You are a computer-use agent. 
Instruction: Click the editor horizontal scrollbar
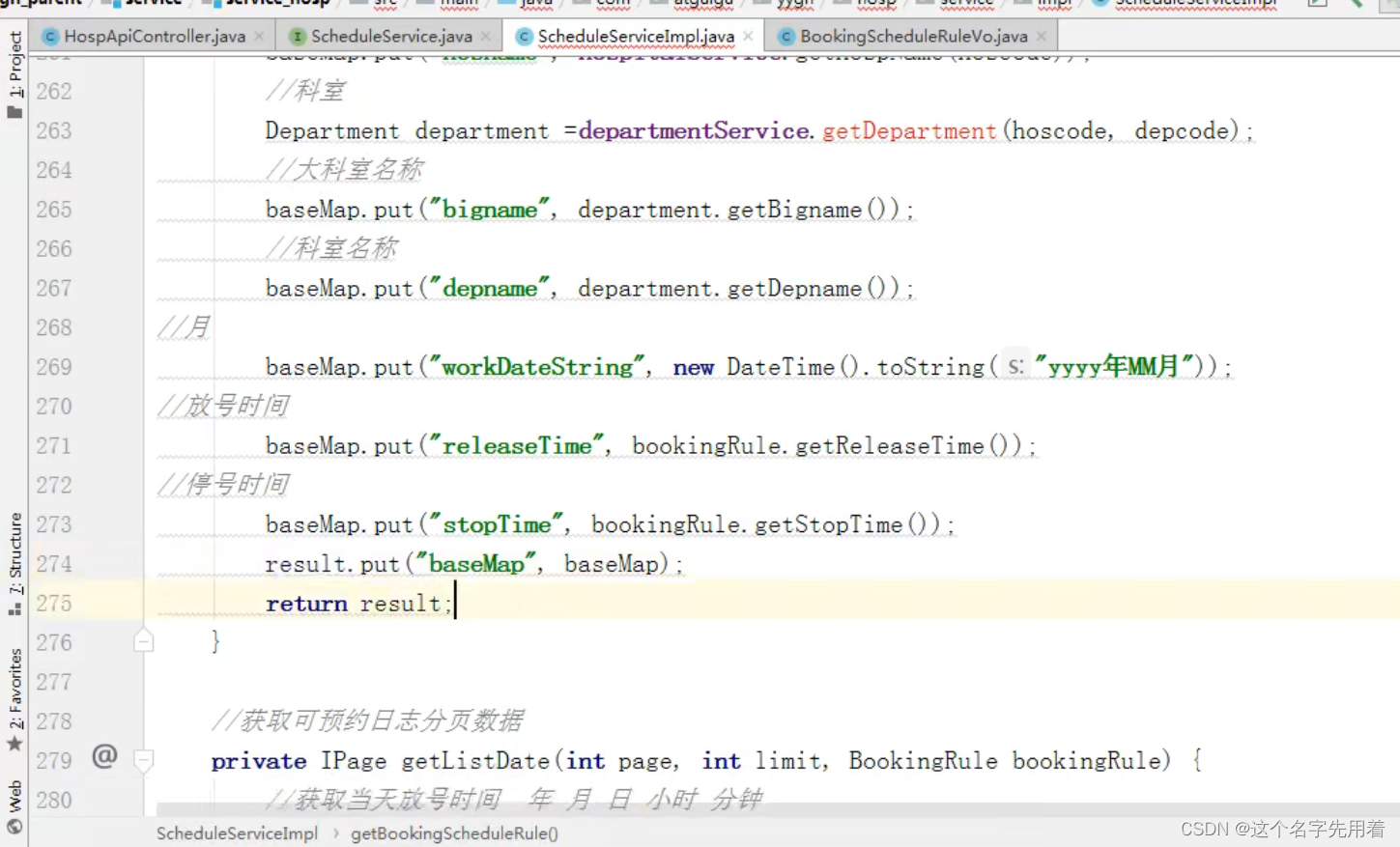778,809
